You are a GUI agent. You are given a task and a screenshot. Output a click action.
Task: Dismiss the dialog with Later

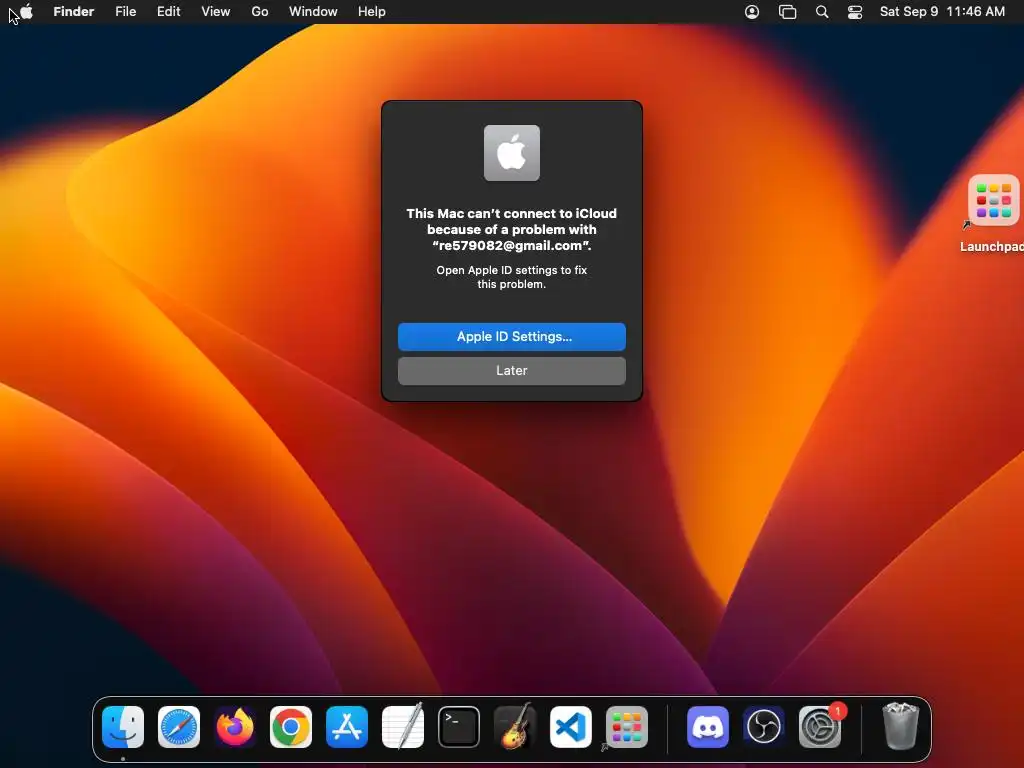(x=512, y=370)
